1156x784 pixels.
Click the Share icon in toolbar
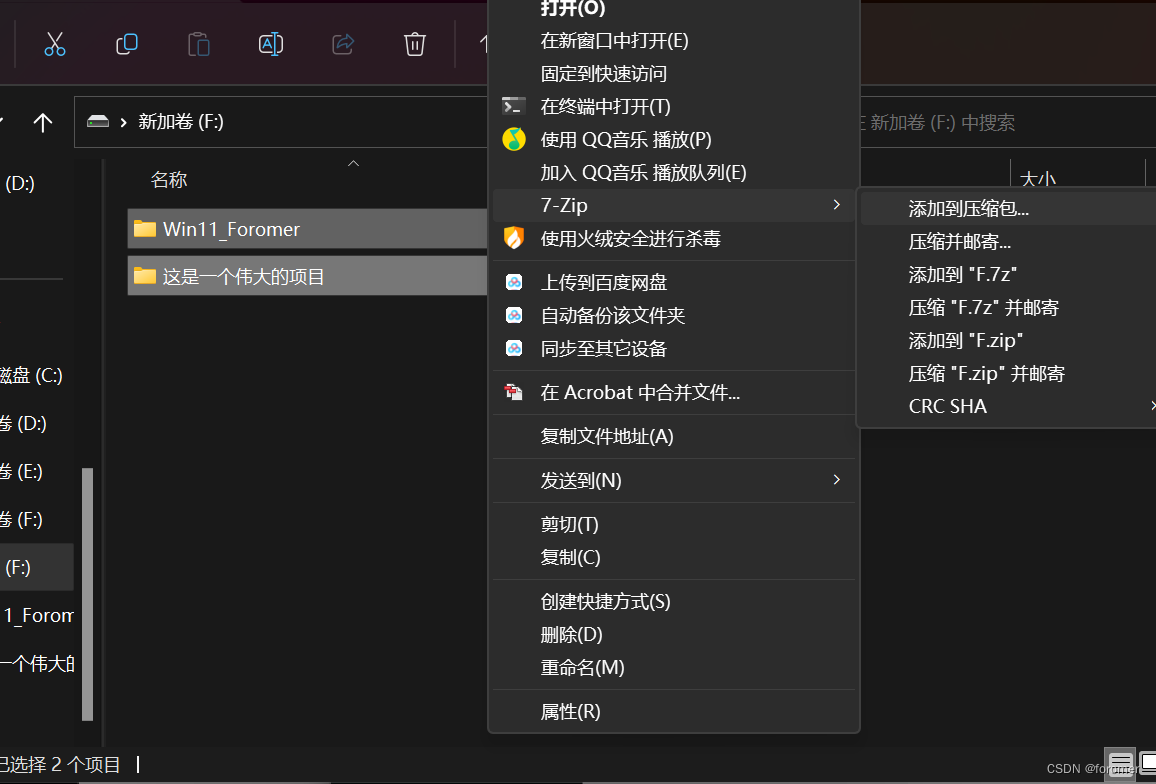pyautogui.click(x=343, y=44)
